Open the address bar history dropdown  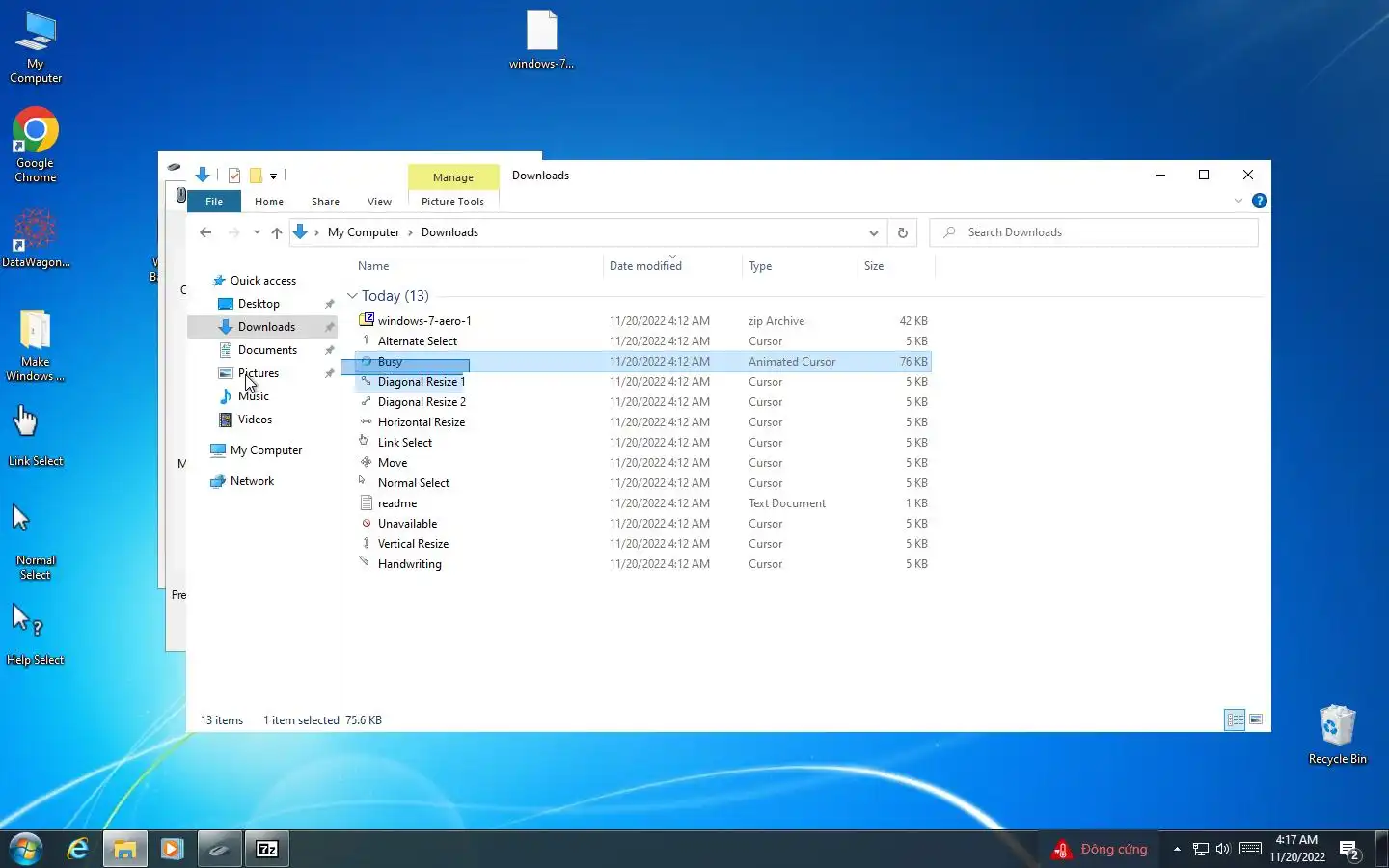pyautogui.click(x=873, y=232)
